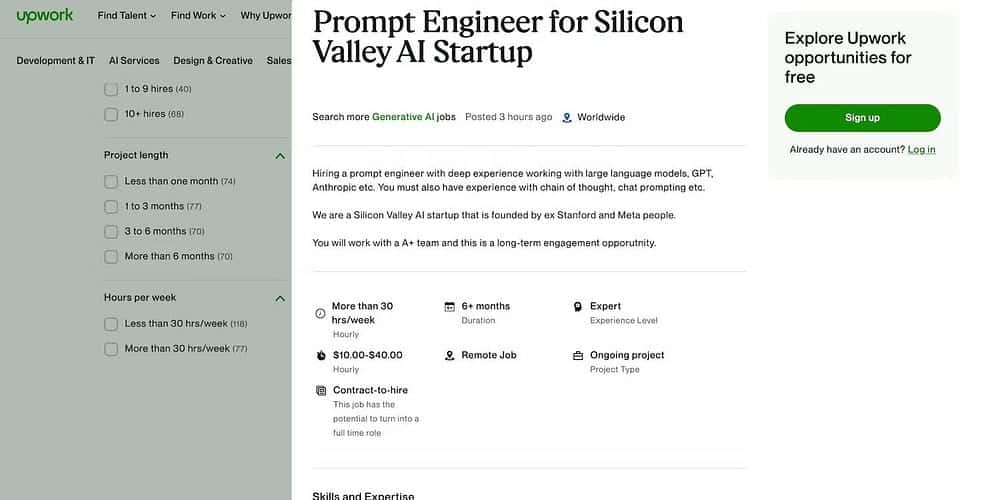Collapse the Hours per week section
Viewport: 1000px width, 500px height.
pos(280,298)
